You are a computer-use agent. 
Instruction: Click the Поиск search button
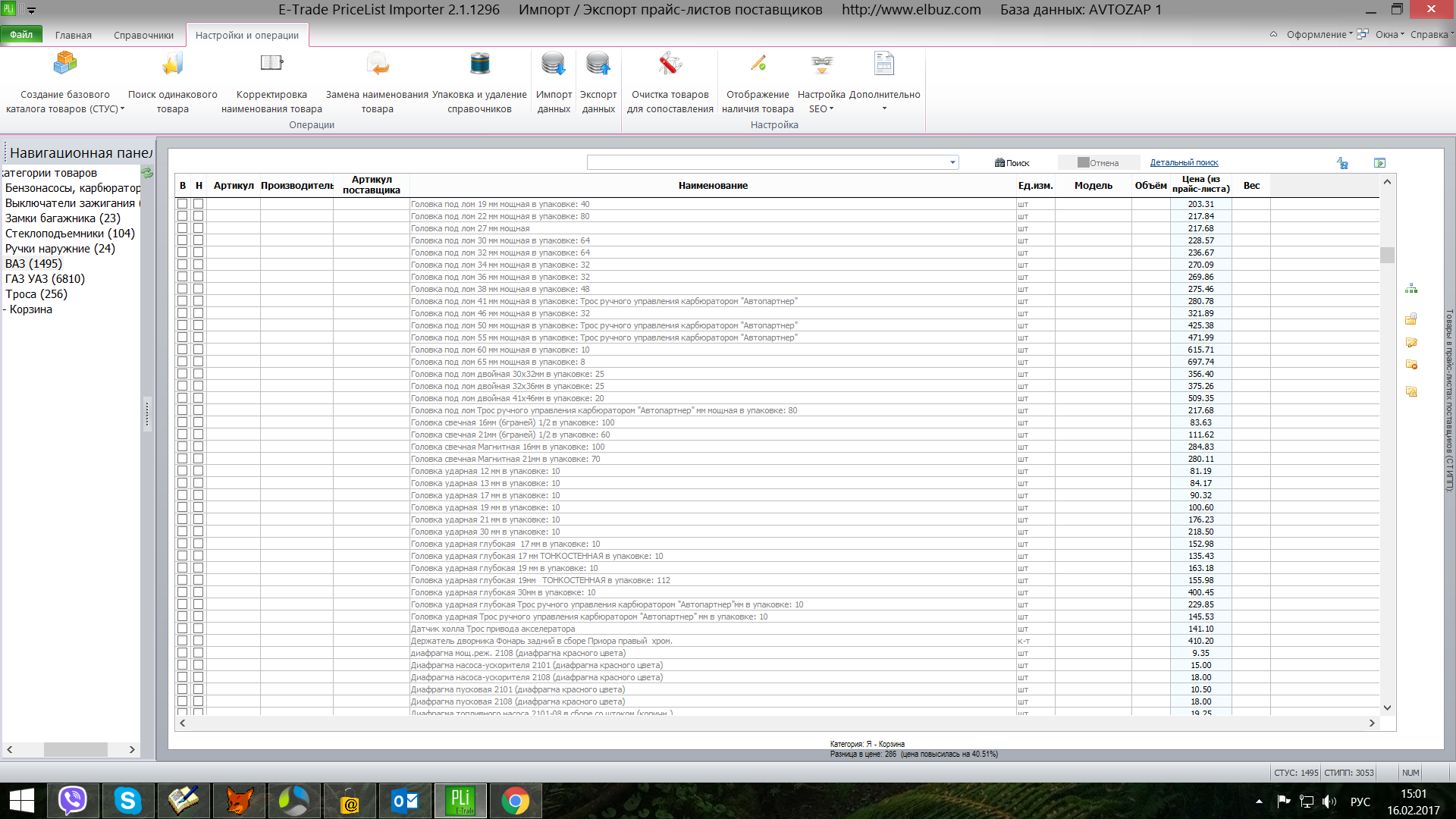click(1012, 163)
